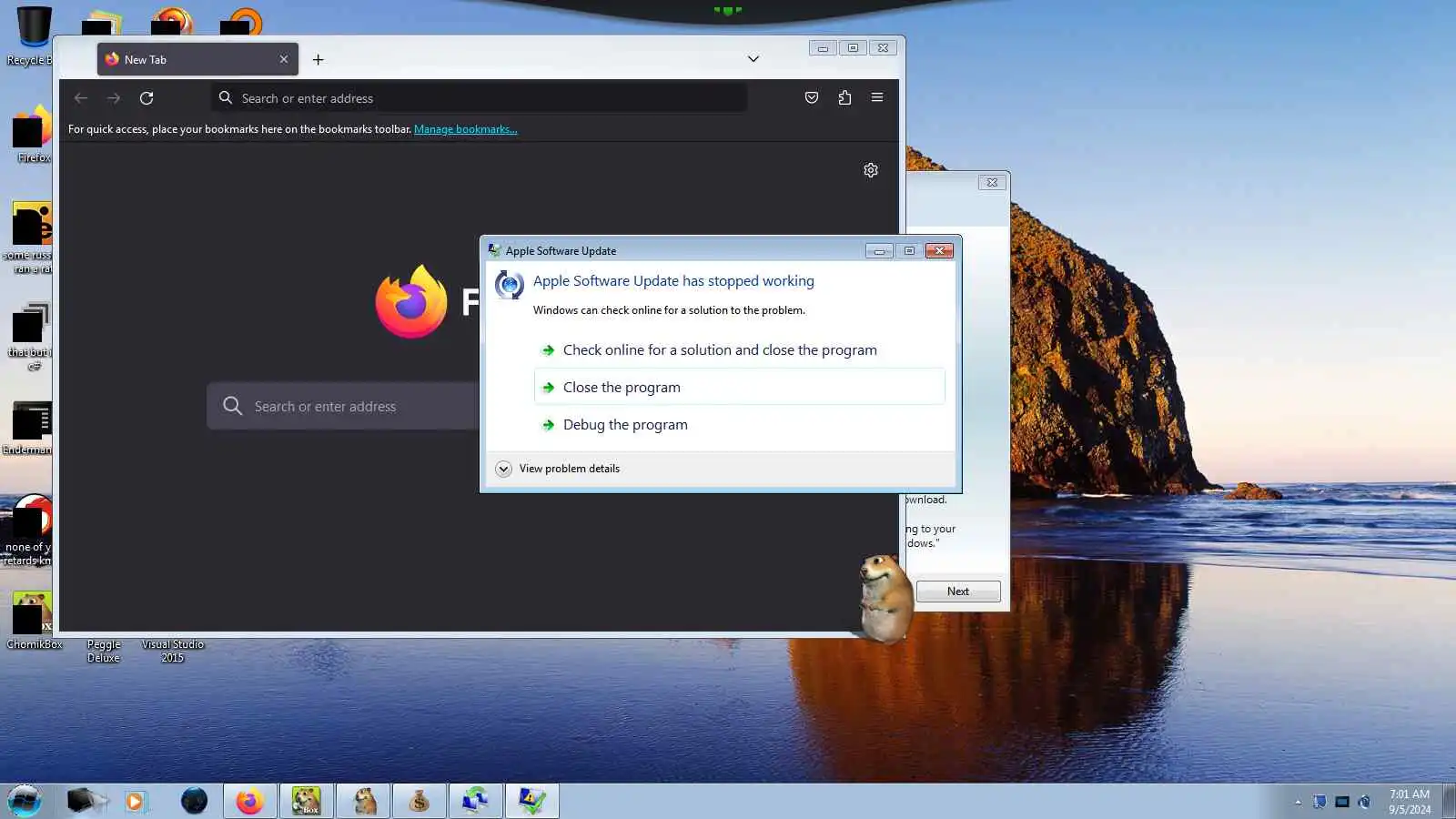Open the Firefox hamburger application menu

pyautogui.click(x=877, y=97)
